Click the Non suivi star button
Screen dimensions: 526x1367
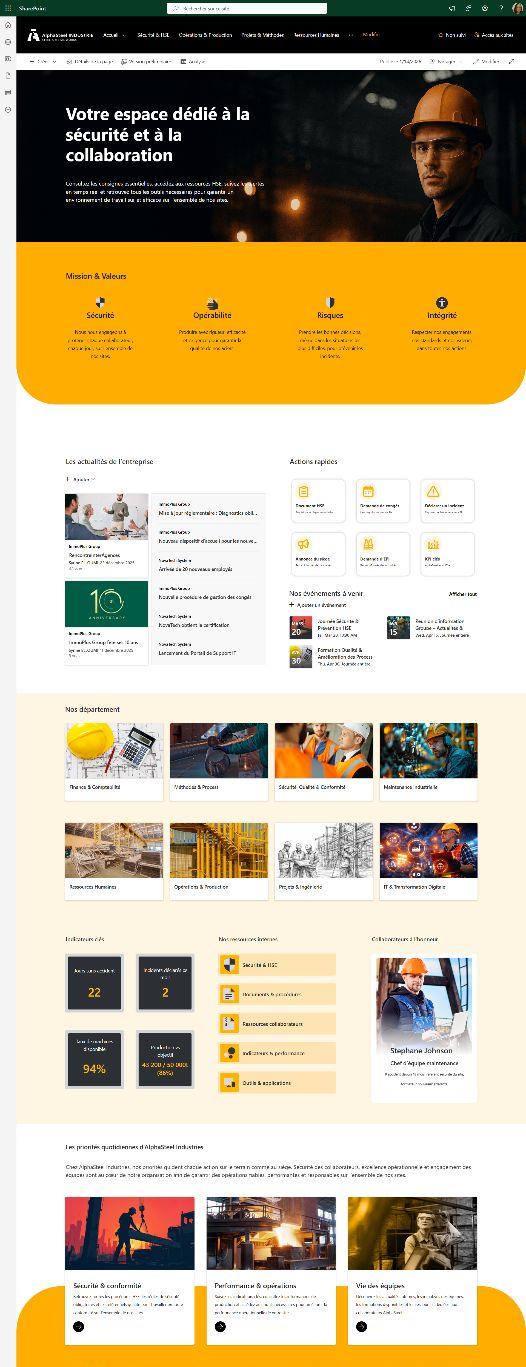(x=452, y=35)
